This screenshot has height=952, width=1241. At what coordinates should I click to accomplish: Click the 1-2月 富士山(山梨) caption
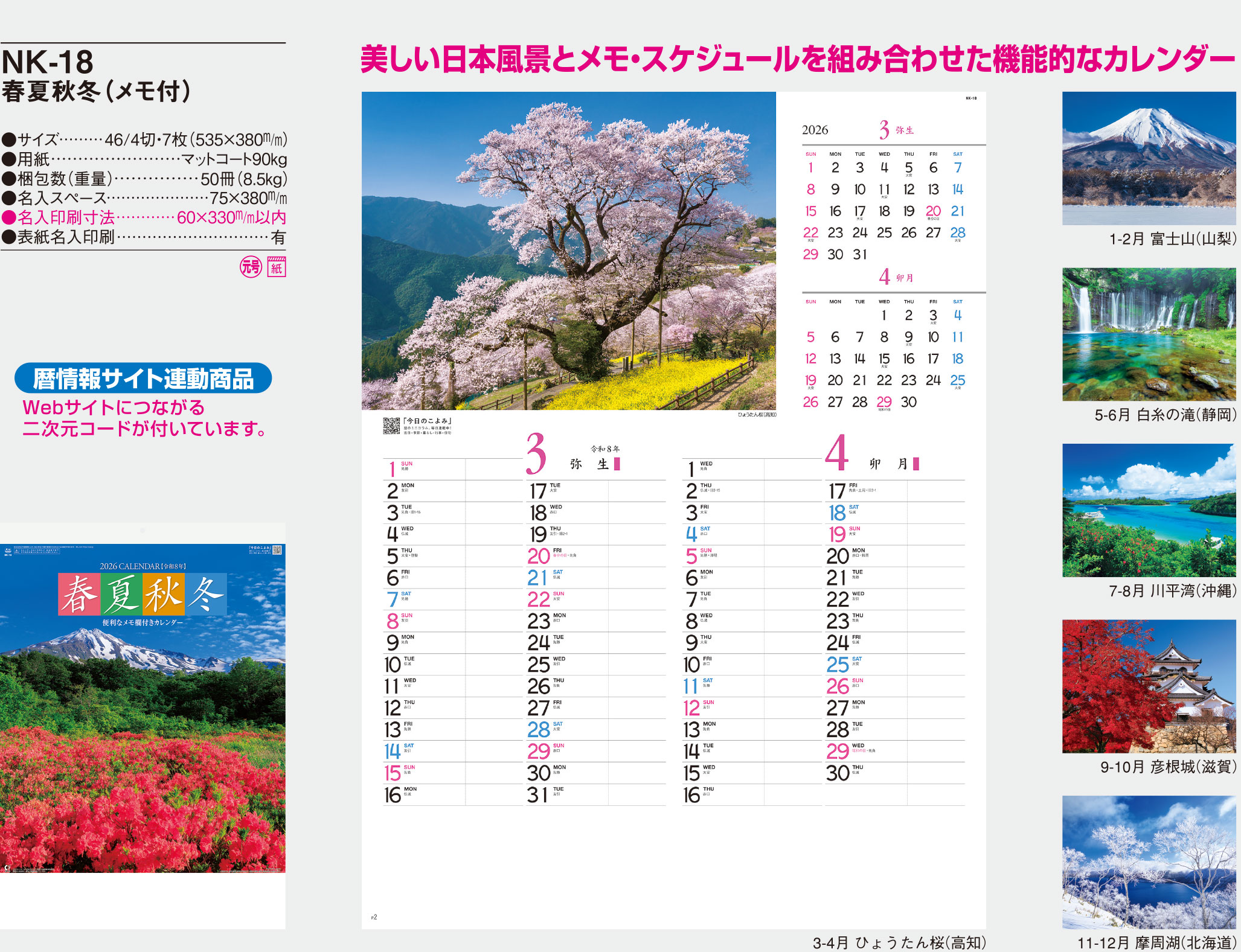coord(1173,239)
